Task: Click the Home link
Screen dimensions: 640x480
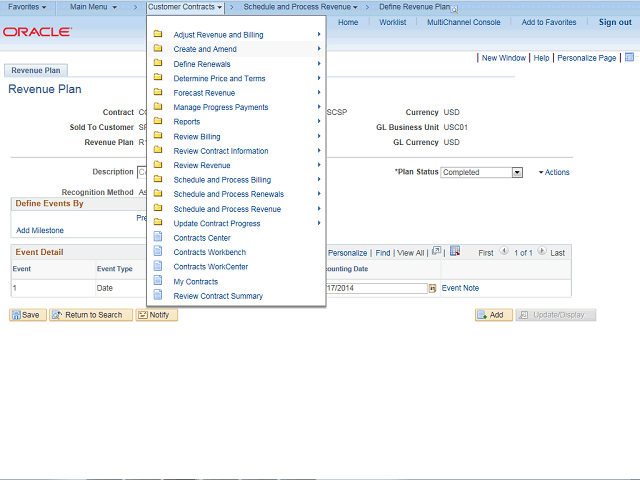Action: (348, 22)
